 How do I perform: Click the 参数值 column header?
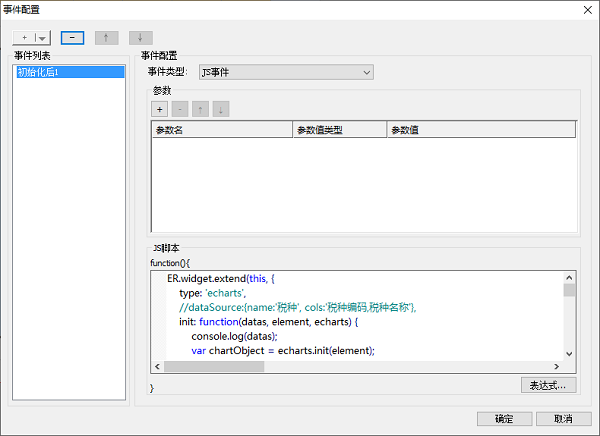[480, 129]
